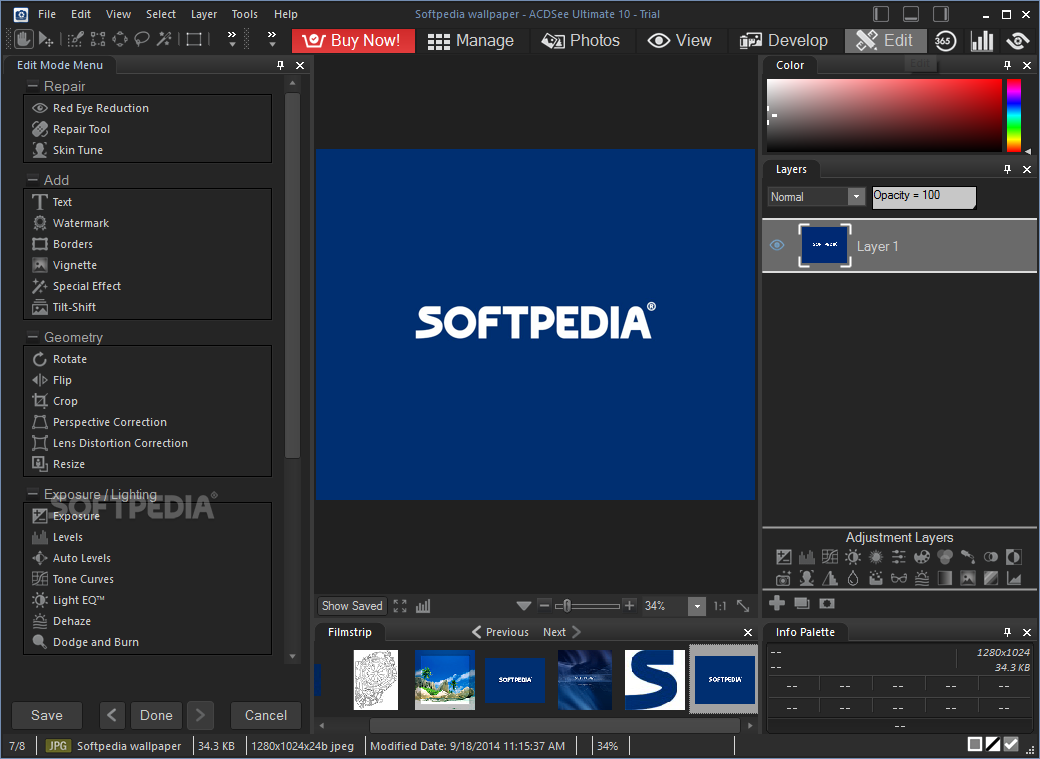Select the Selection Brush tool
Screen dimensions: 1040x759
coord(76,40)
